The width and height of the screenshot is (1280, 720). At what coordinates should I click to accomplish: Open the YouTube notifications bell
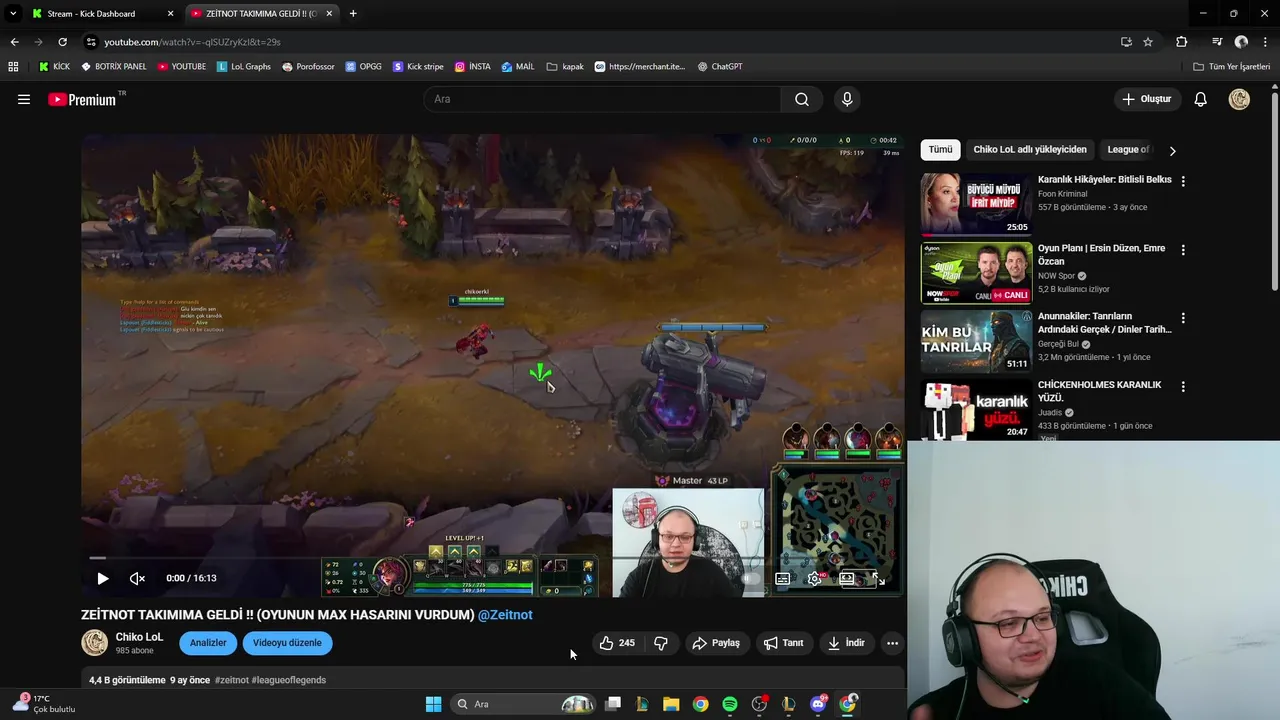coord(1201,99)
